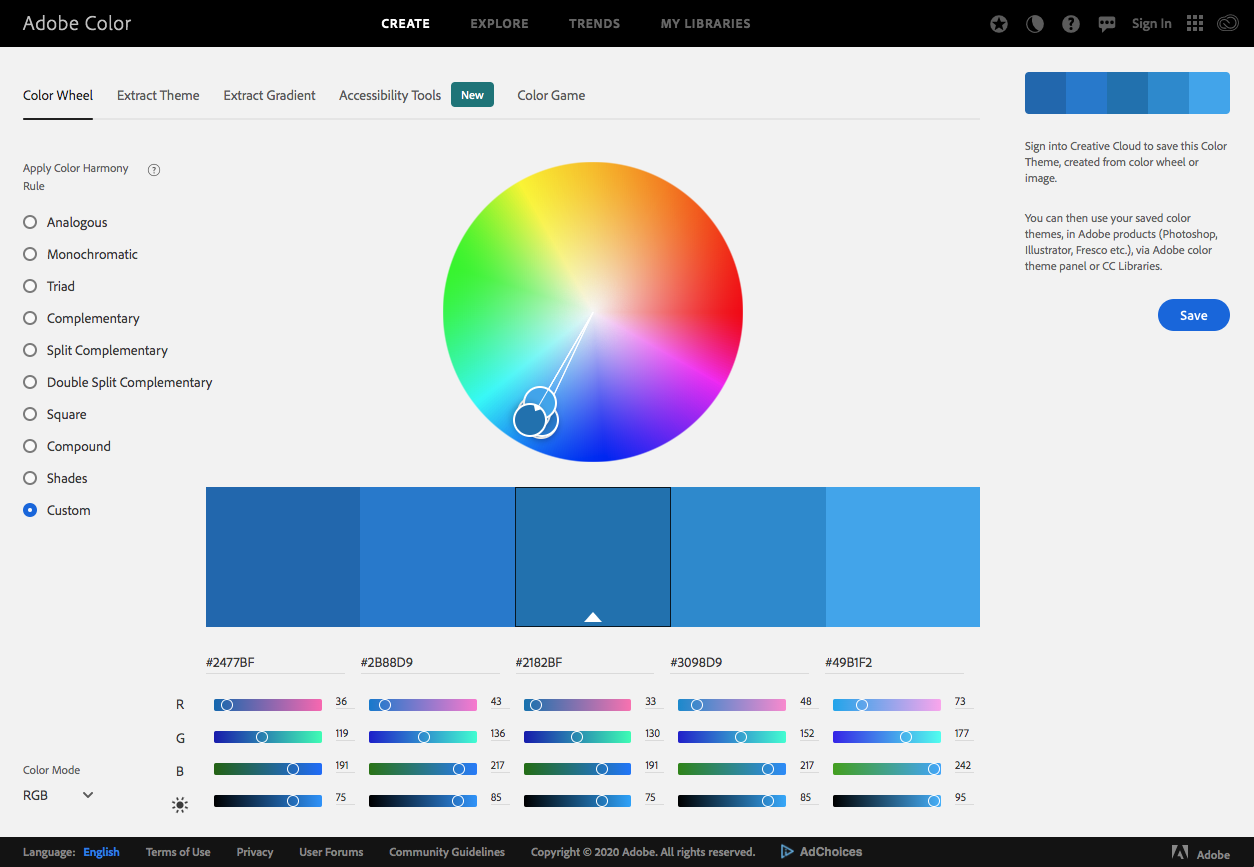The image size is (1254, 867).
Task: Click the #2477BF hex input field
Action: [x=275, y=663]
